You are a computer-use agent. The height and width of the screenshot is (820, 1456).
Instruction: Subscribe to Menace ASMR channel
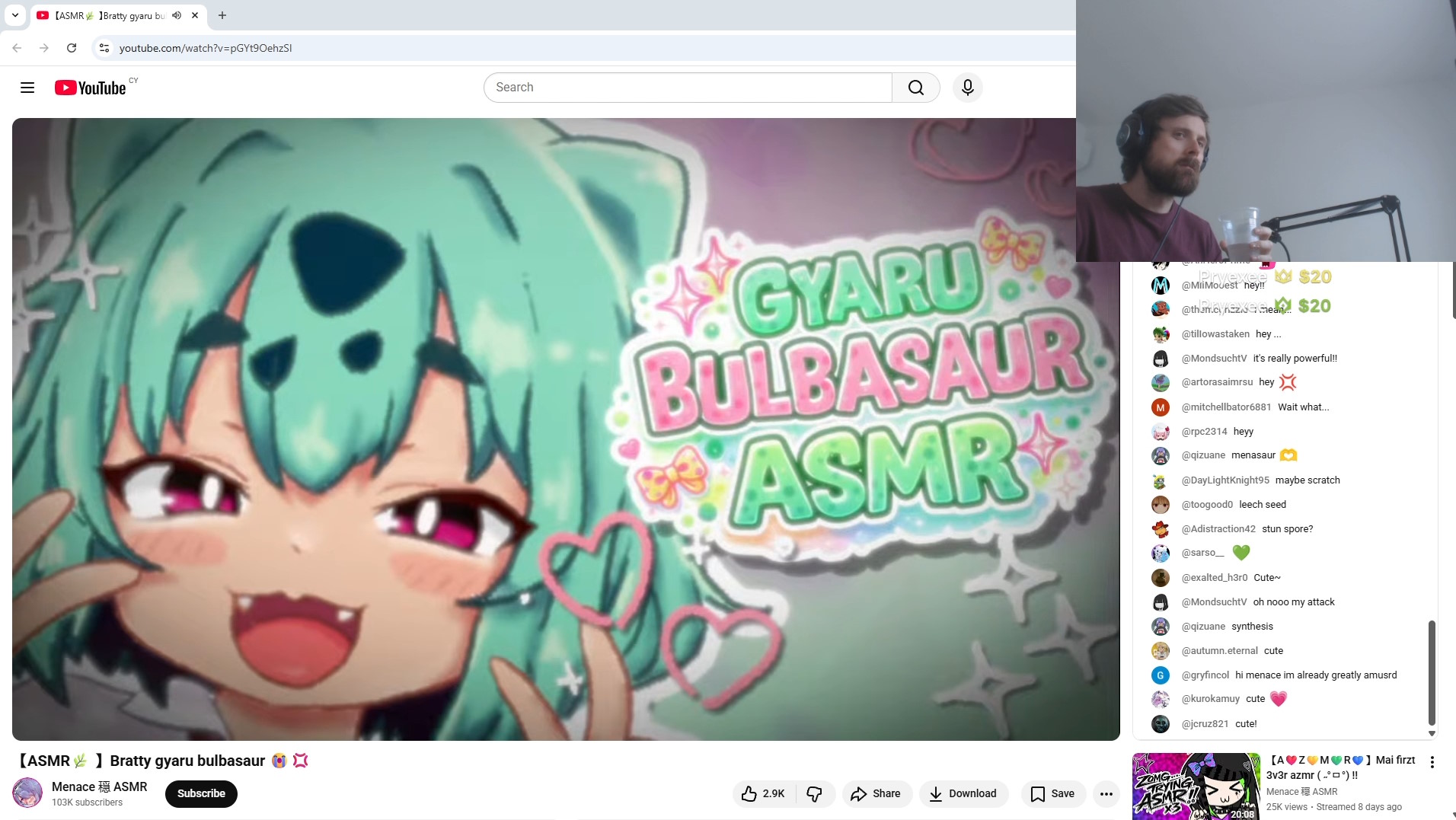(201, 793)
